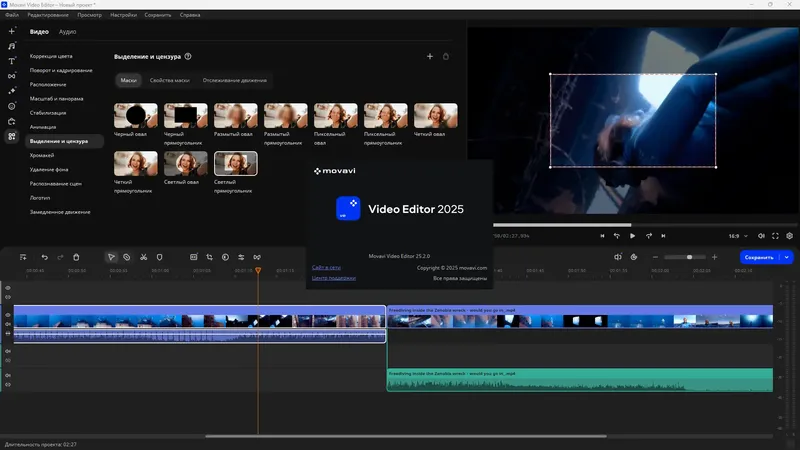Open the Справка menu
This screenshot has width=800, height=450.
190,15
